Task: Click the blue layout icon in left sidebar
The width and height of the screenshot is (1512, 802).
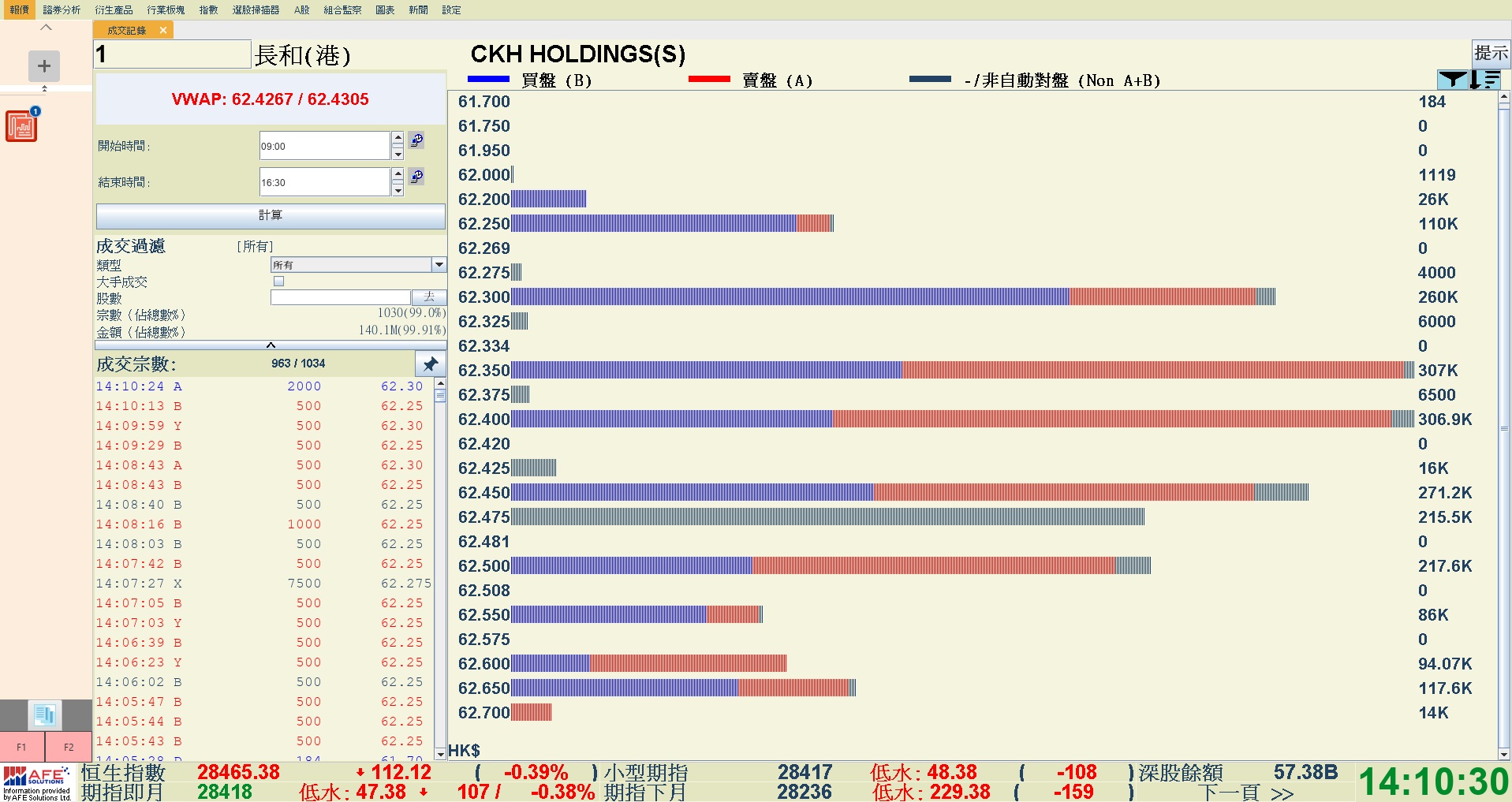Action: coord(45,715)
